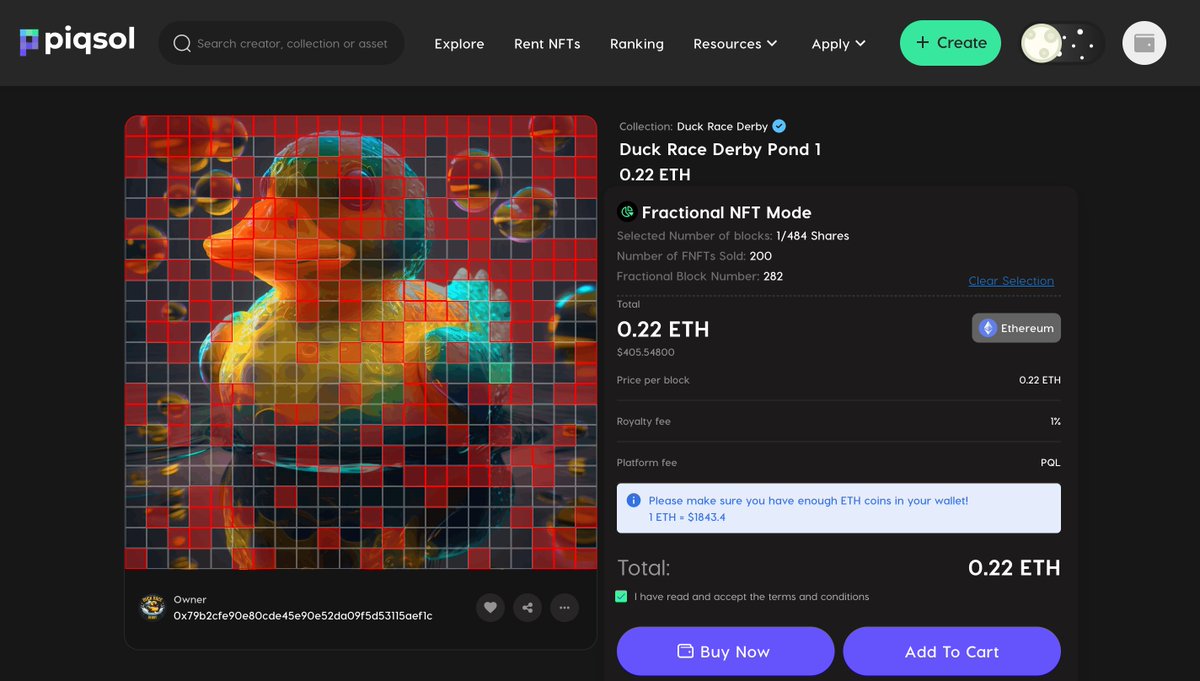Click the search creator input field
The height and width of the screenshot is (681, 1200).
pos(290,43)
